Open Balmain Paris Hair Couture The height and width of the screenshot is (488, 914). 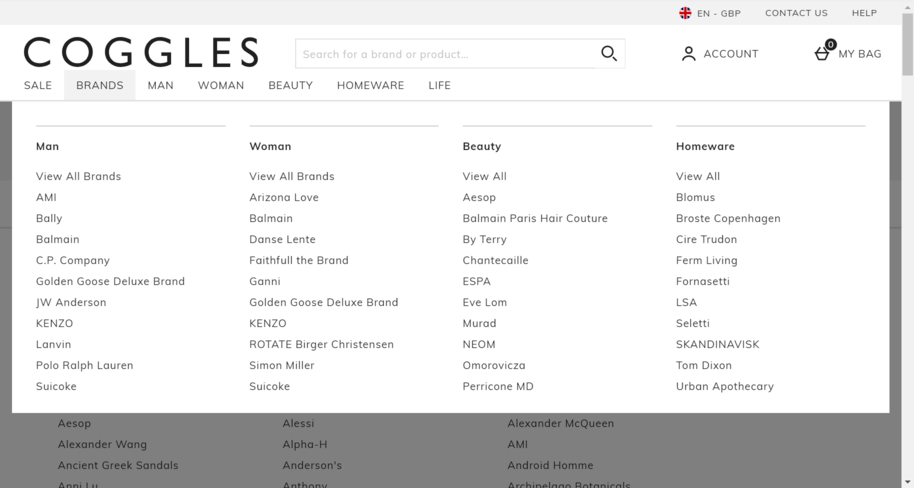(x=535, y=218)
